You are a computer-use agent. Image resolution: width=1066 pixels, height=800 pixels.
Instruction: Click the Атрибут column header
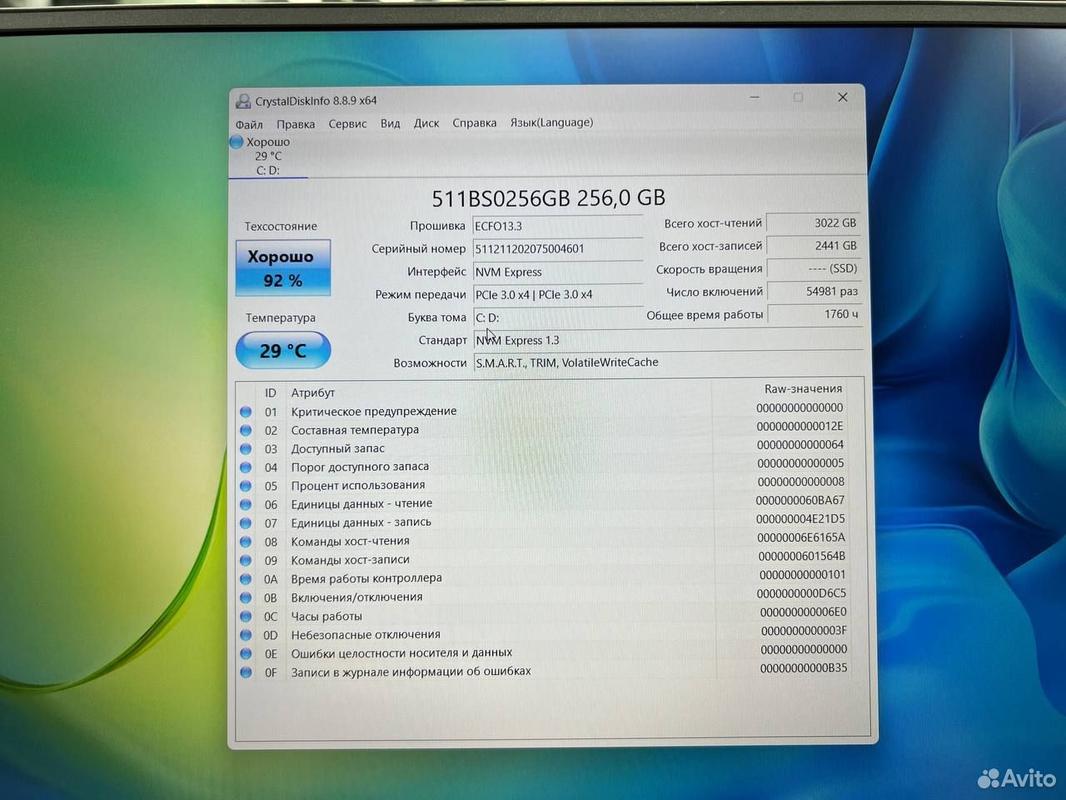[313, 392]
